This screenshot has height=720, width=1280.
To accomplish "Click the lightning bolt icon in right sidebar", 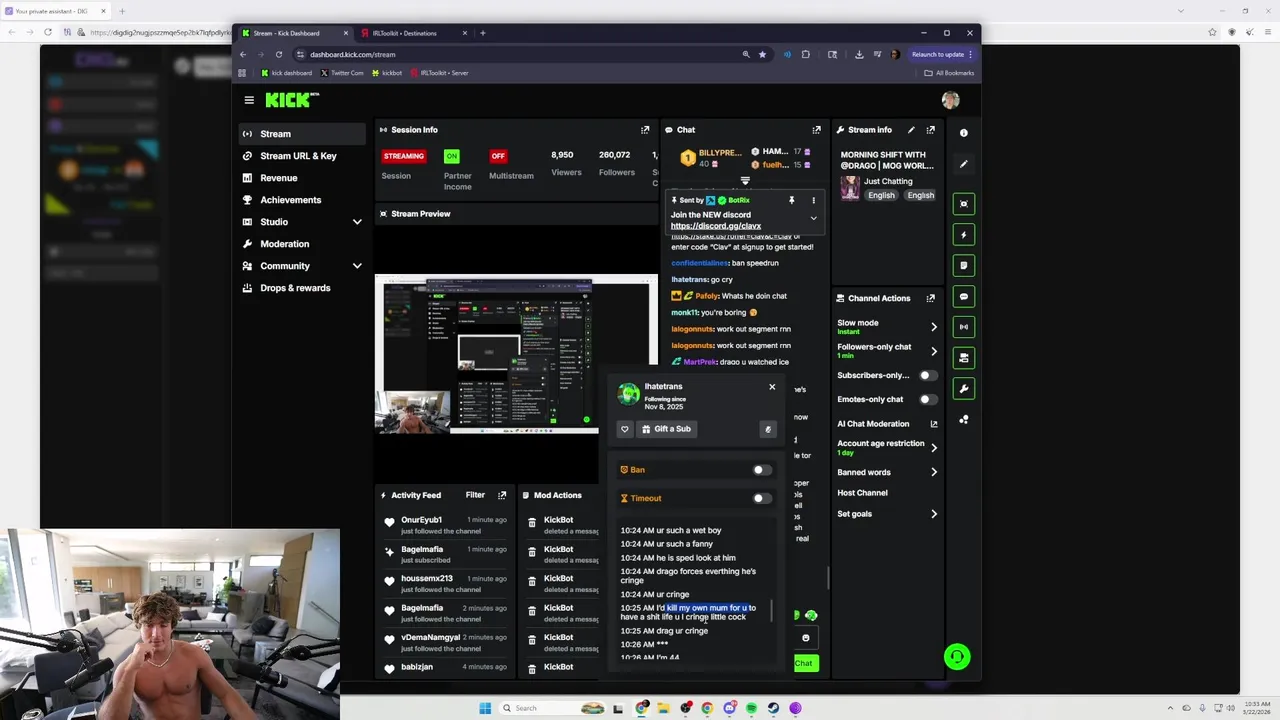I will point(964,235).
